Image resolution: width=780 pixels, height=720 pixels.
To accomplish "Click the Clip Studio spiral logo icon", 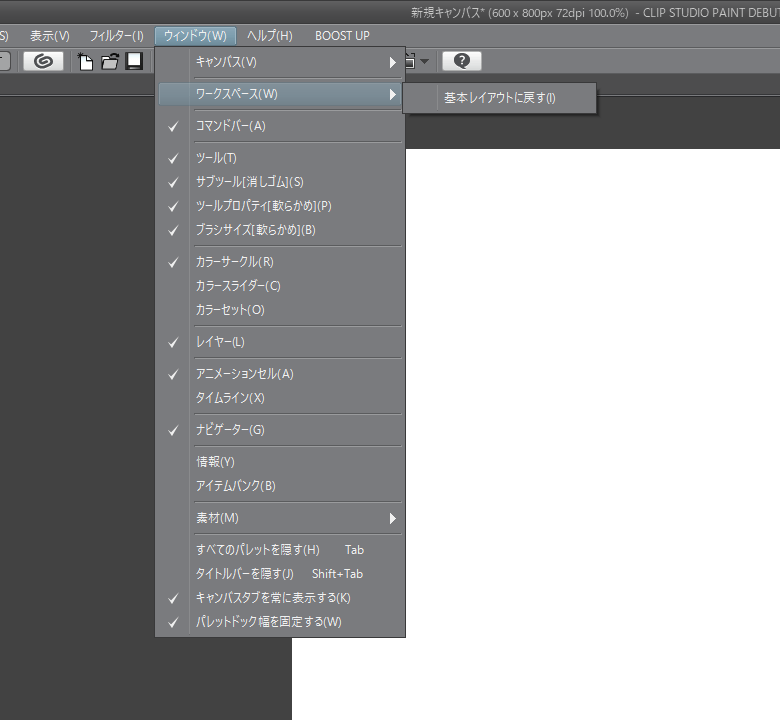I will 43,61.
